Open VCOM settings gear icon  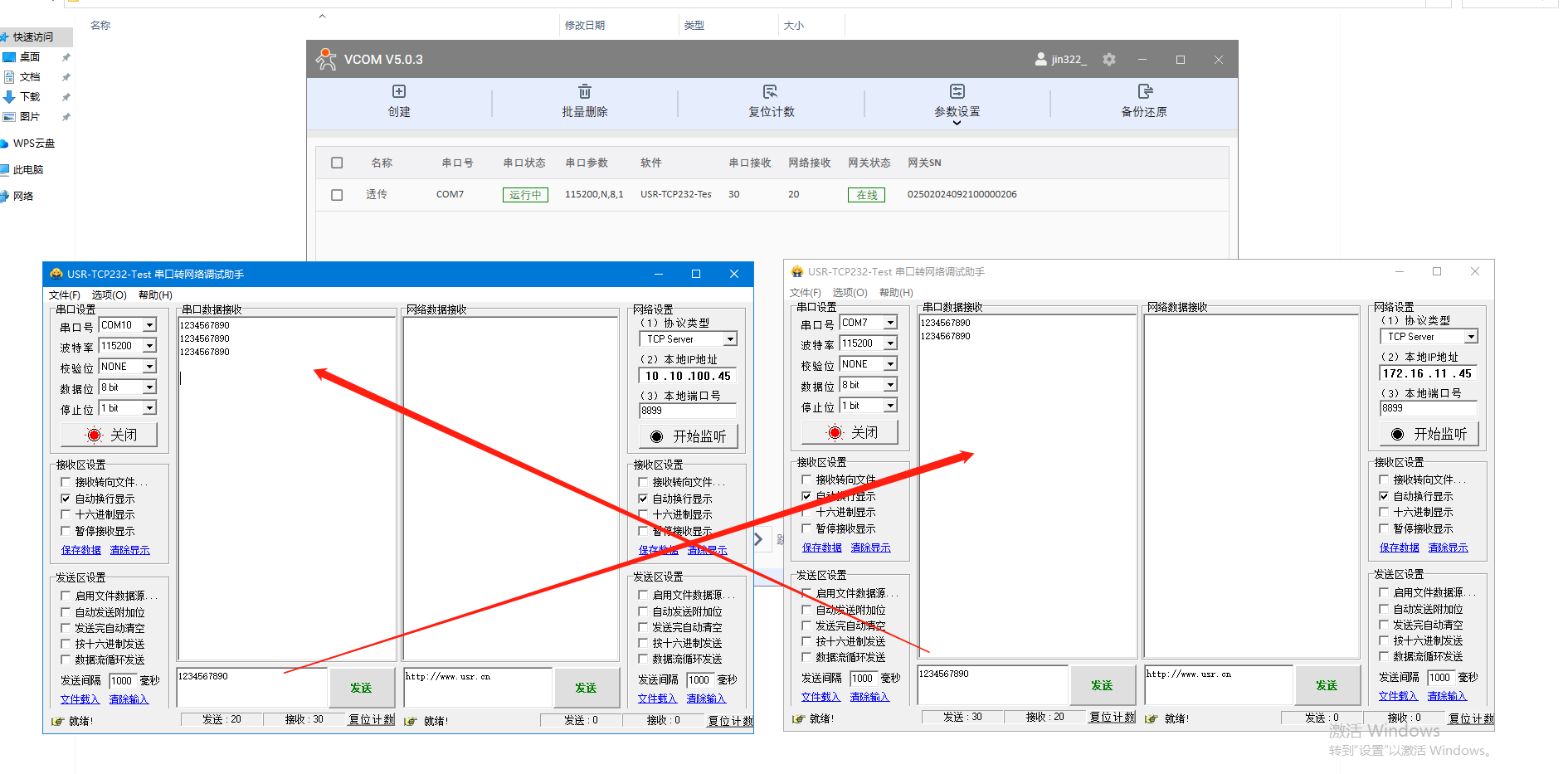(x=1109, y=60)
